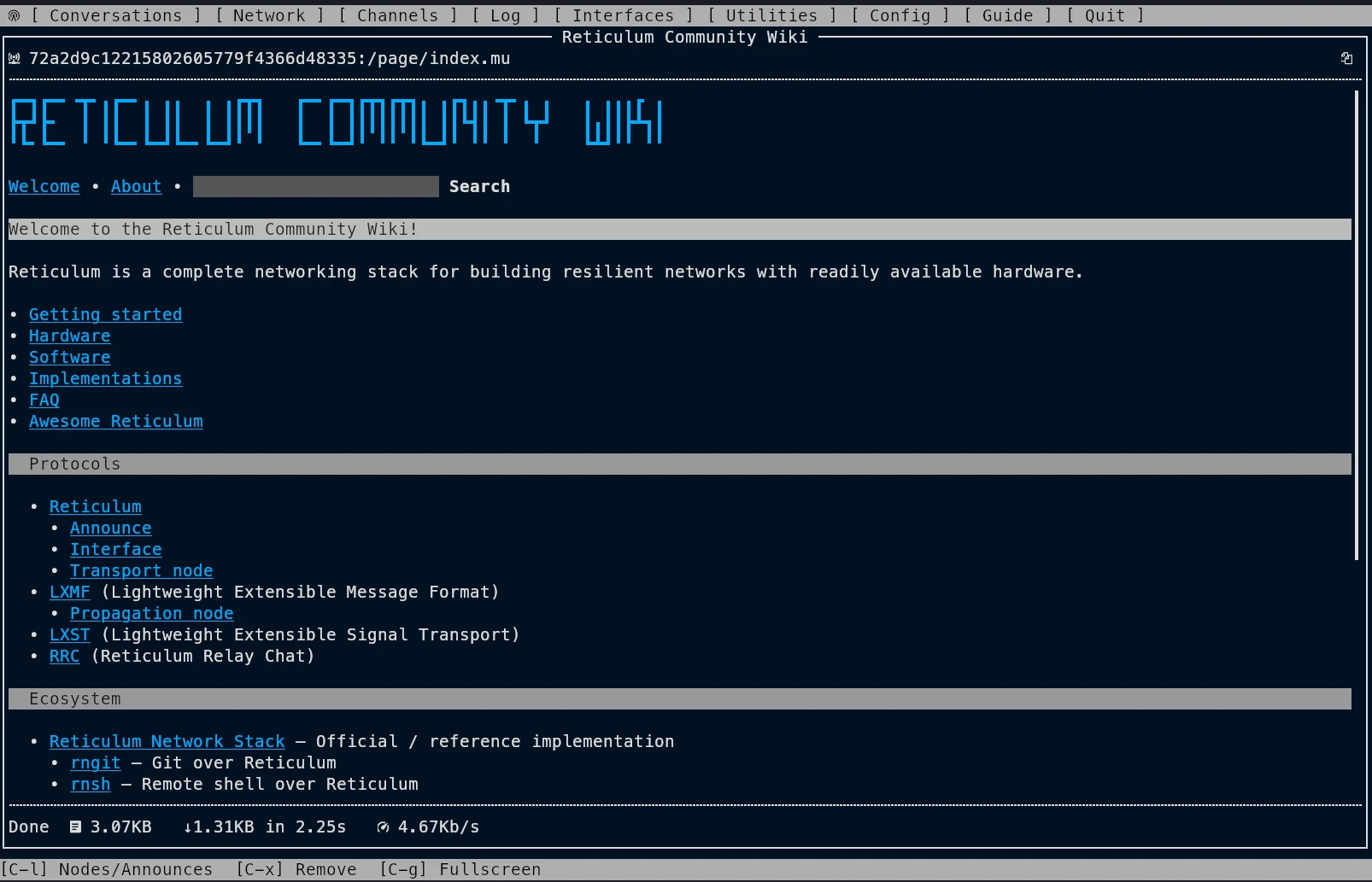Click the page size icon beside 3.07KB

pos(75,827)
